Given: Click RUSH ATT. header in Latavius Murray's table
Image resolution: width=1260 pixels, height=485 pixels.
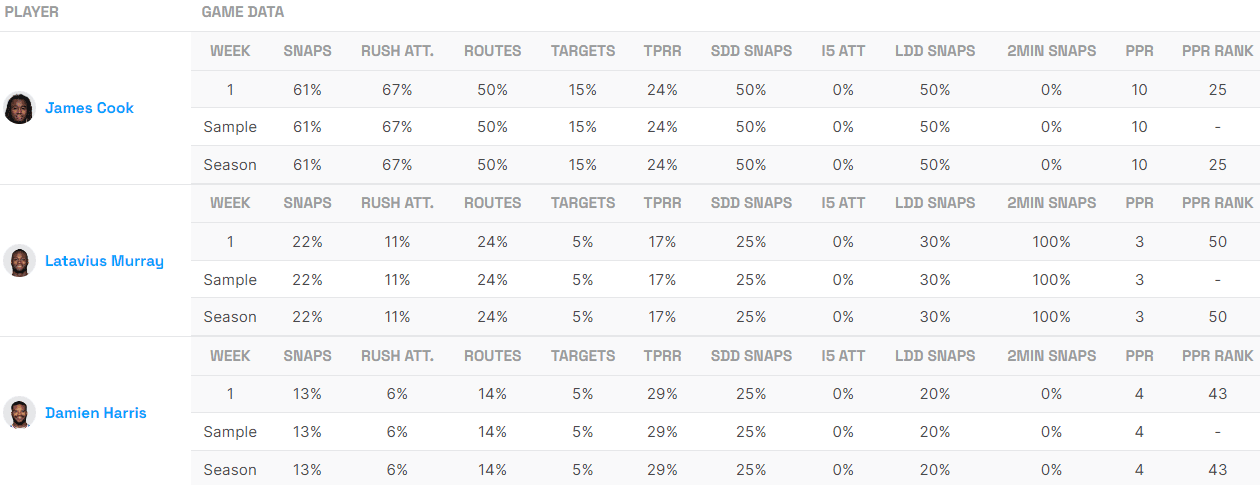Looking at the screenshot, I should tap(397, 203).
